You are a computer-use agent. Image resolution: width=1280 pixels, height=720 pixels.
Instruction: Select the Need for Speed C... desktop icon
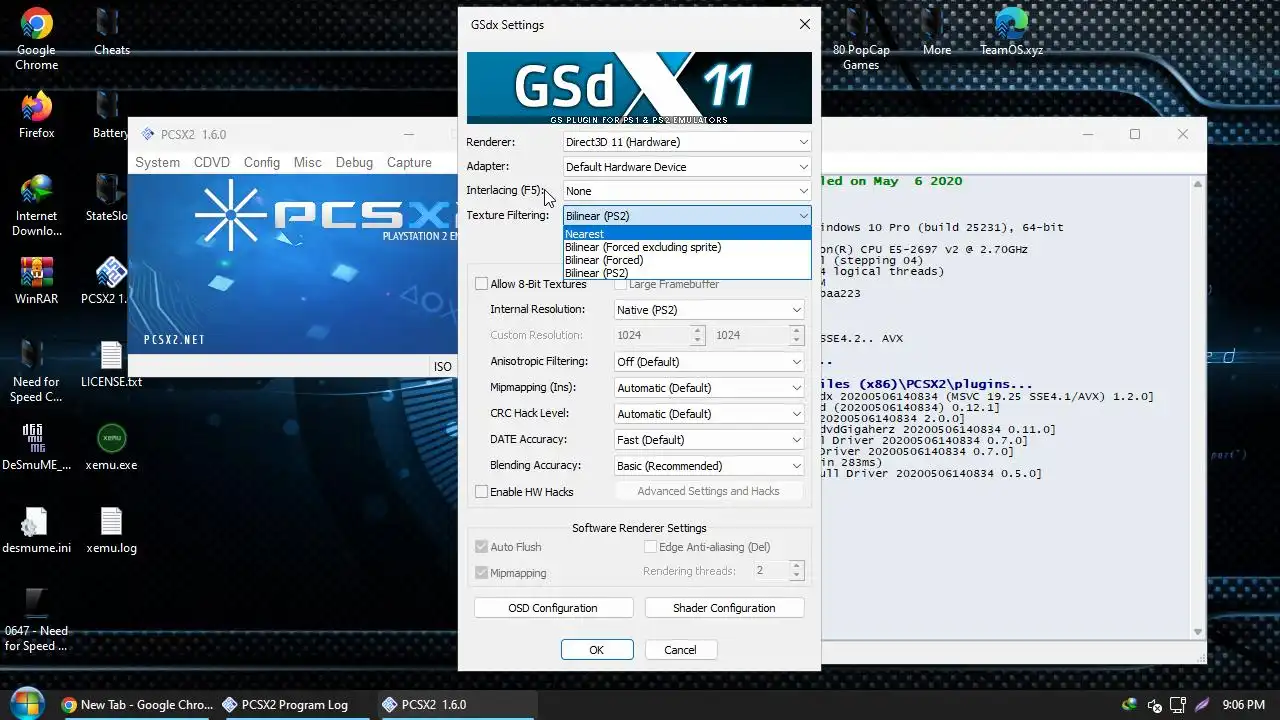pyautogui.click(x=36, y=371)
